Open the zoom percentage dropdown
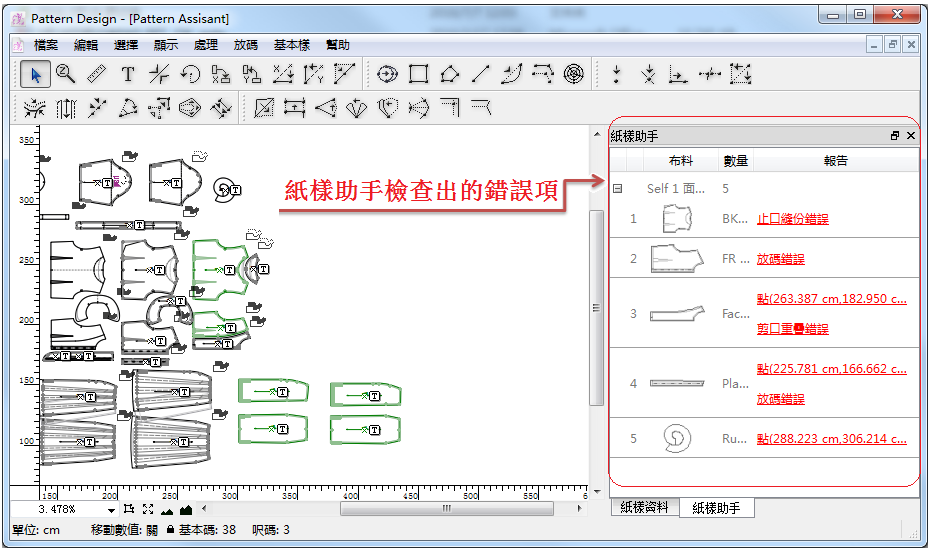Image resolution: width=930 pixels, height=552 pixels. click(x=112, y=511)
